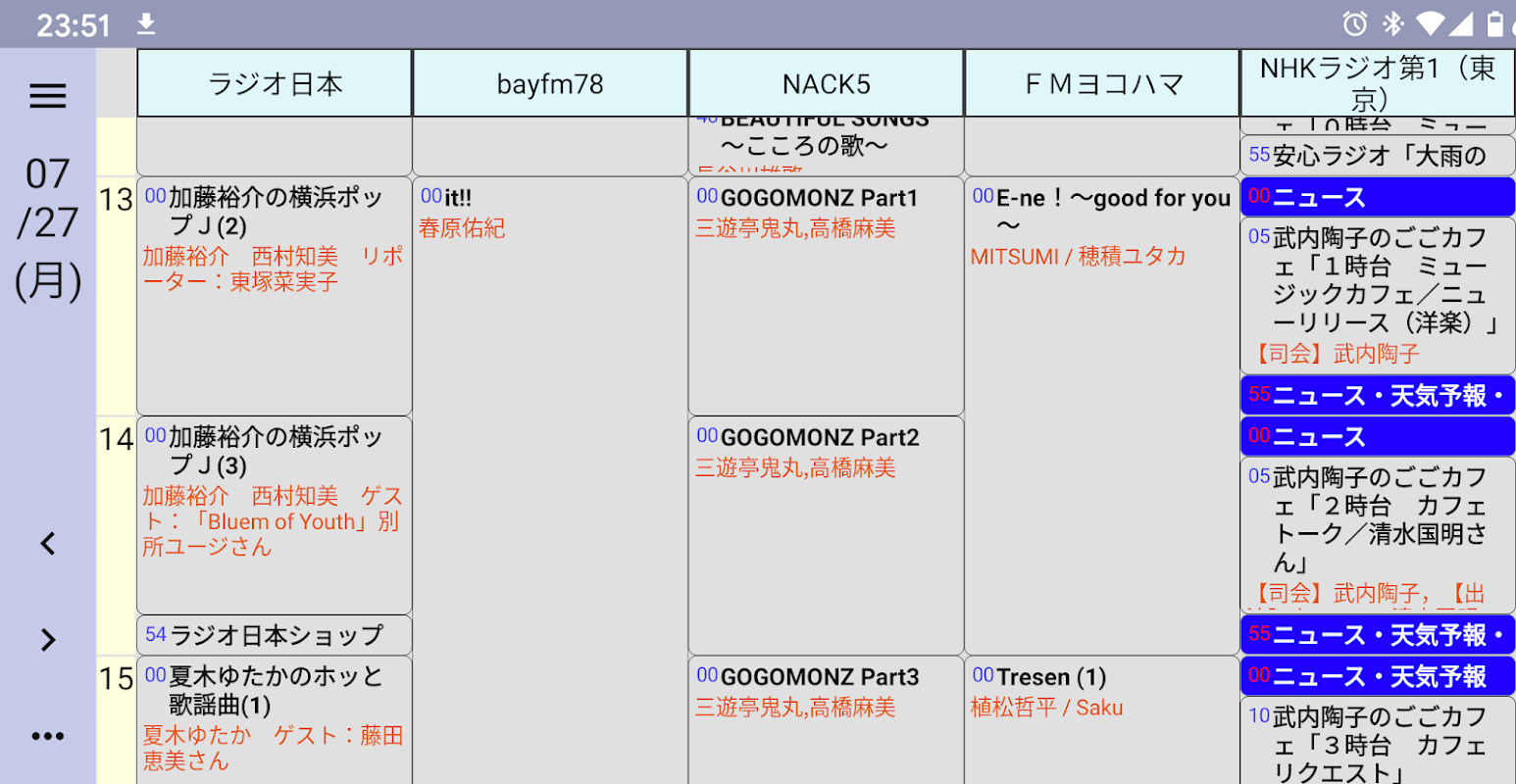Open 安心ラジオ「大雨の program
Viewport: 1516px width, 784px height.
tap(1378, 155)
